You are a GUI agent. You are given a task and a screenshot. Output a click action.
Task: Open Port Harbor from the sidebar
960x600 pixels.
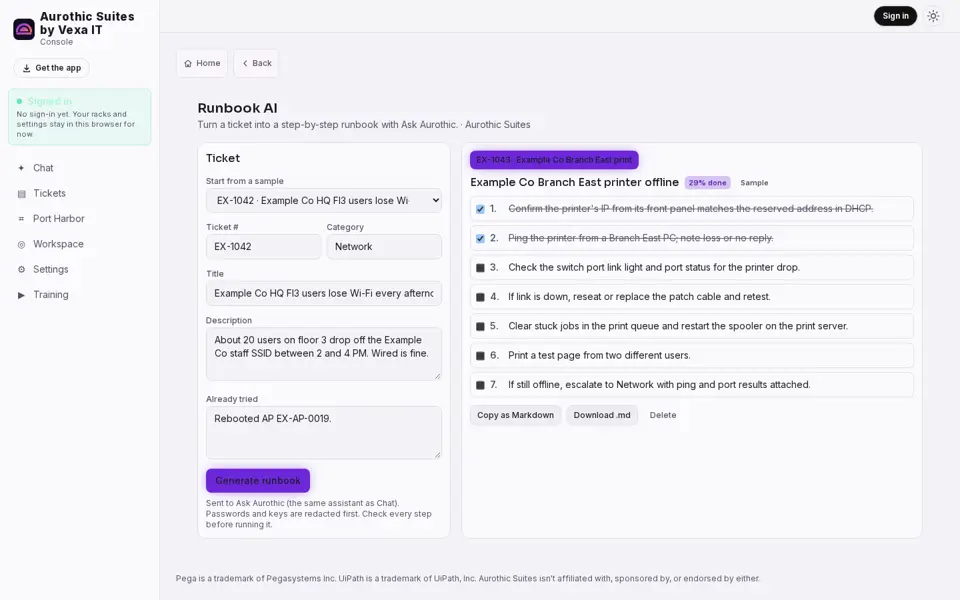click(80, 219)
